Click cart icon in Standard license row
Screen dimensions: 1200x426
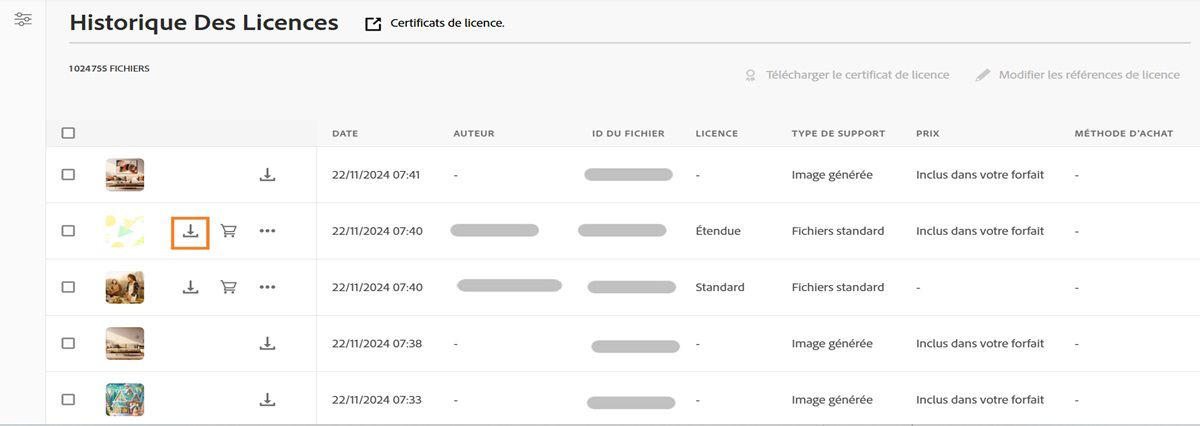pyautogui.click(x=229, y=287)
